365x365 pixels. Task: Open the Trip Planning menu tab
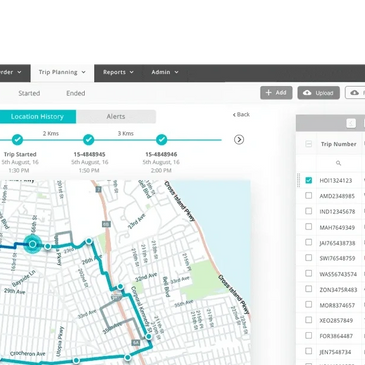click(x=62, y=72)
